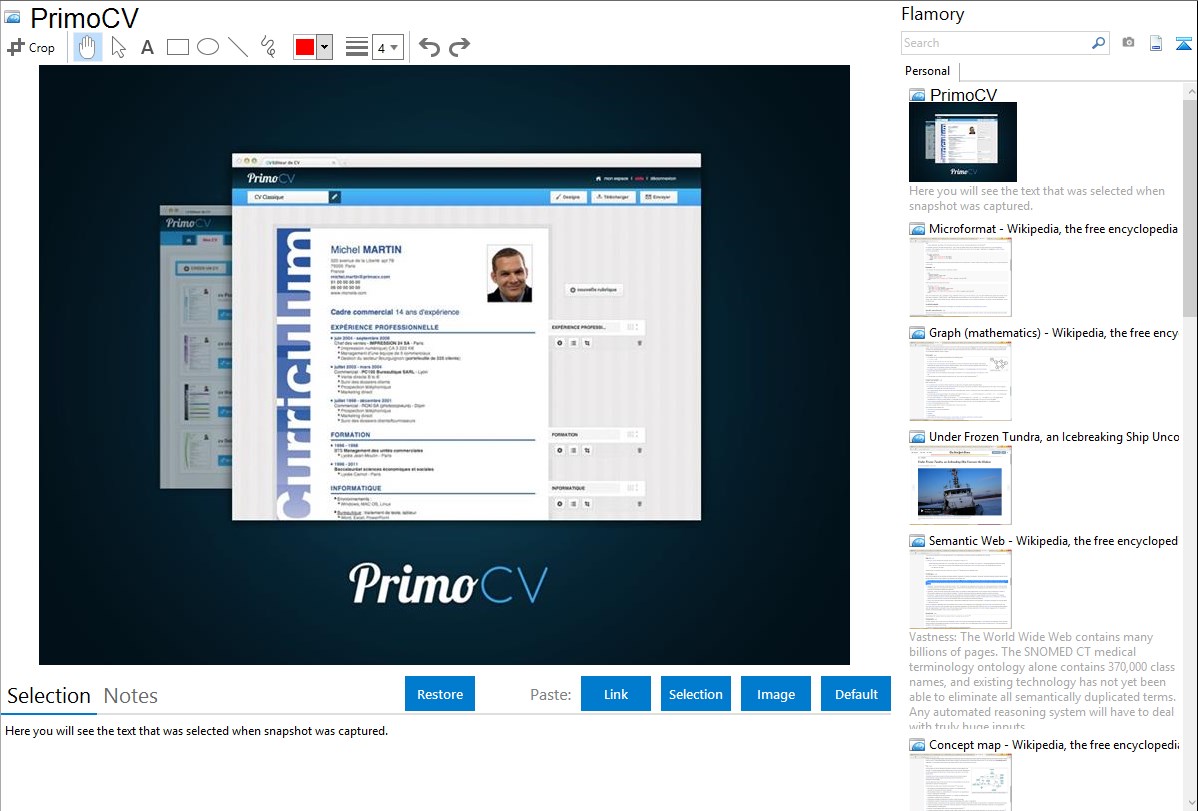The height and width of the screenshot is (811, 1198).
Task: Click the sidebar vertical scrollbar thumb
Action: [1190, 207]
